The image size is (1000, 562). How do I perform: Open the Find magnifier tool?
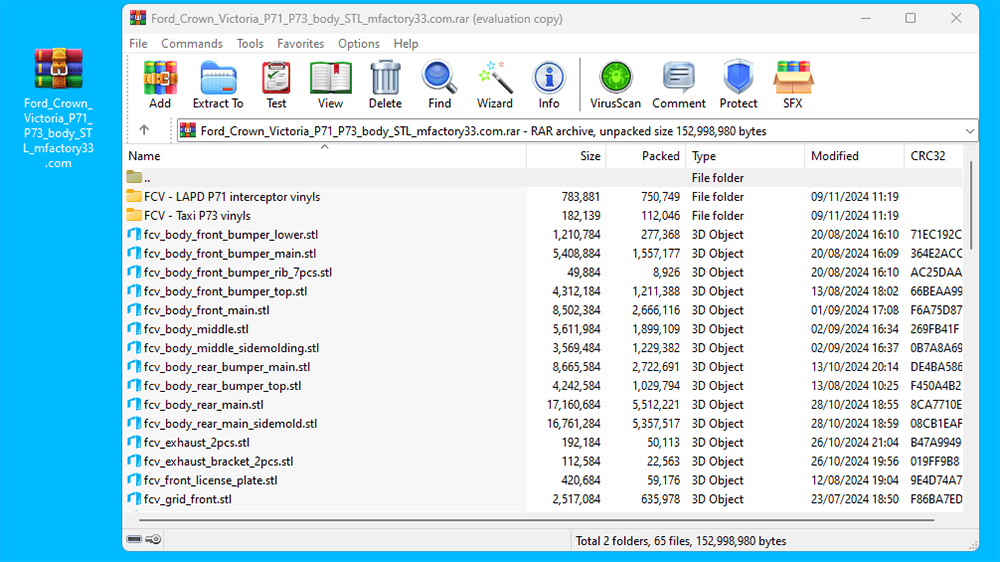[439, 85]
